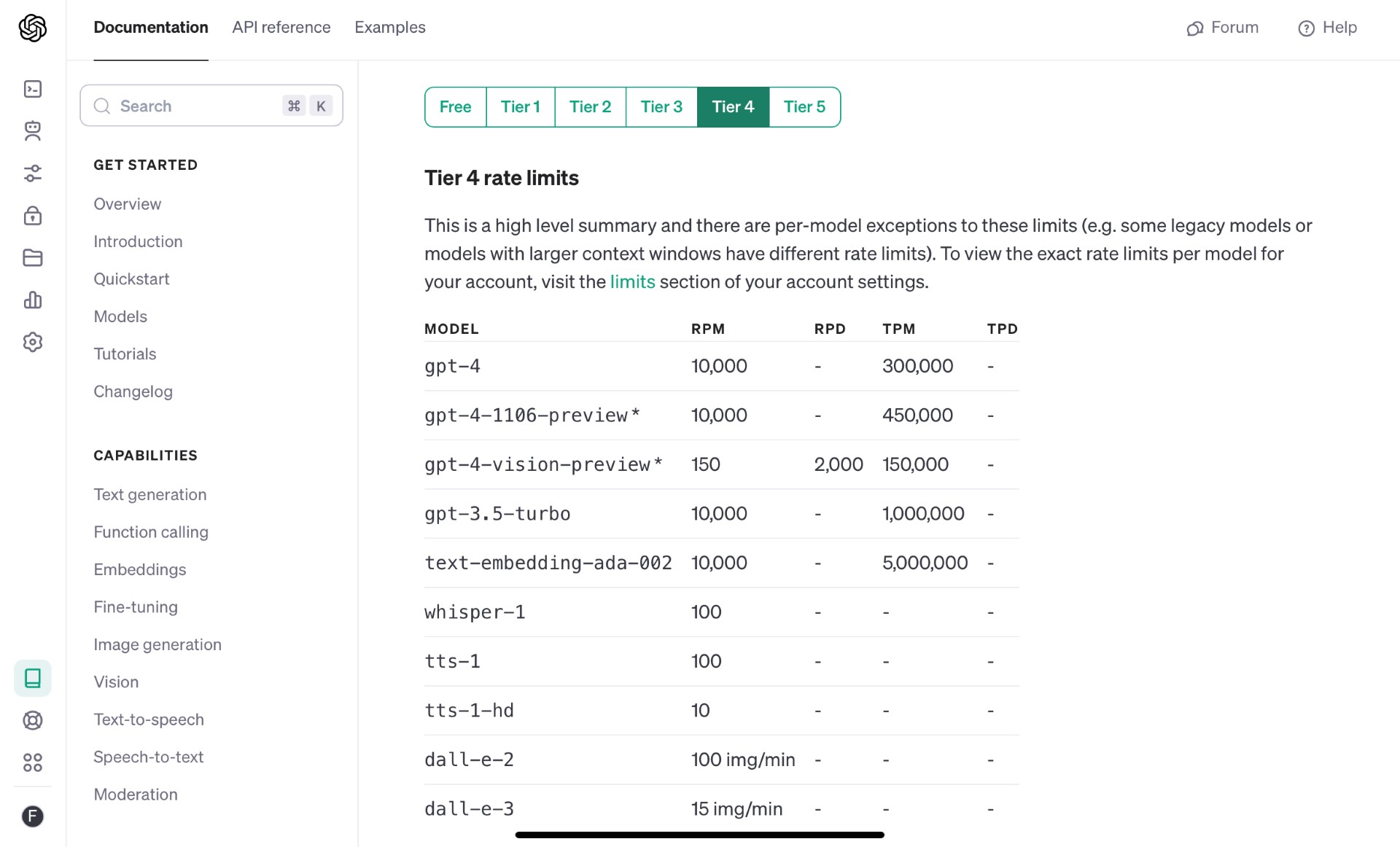The height and width of the screenshot is (847, 1400).
Task: Click the OpenAI logo icon
Action: (33, 28)
